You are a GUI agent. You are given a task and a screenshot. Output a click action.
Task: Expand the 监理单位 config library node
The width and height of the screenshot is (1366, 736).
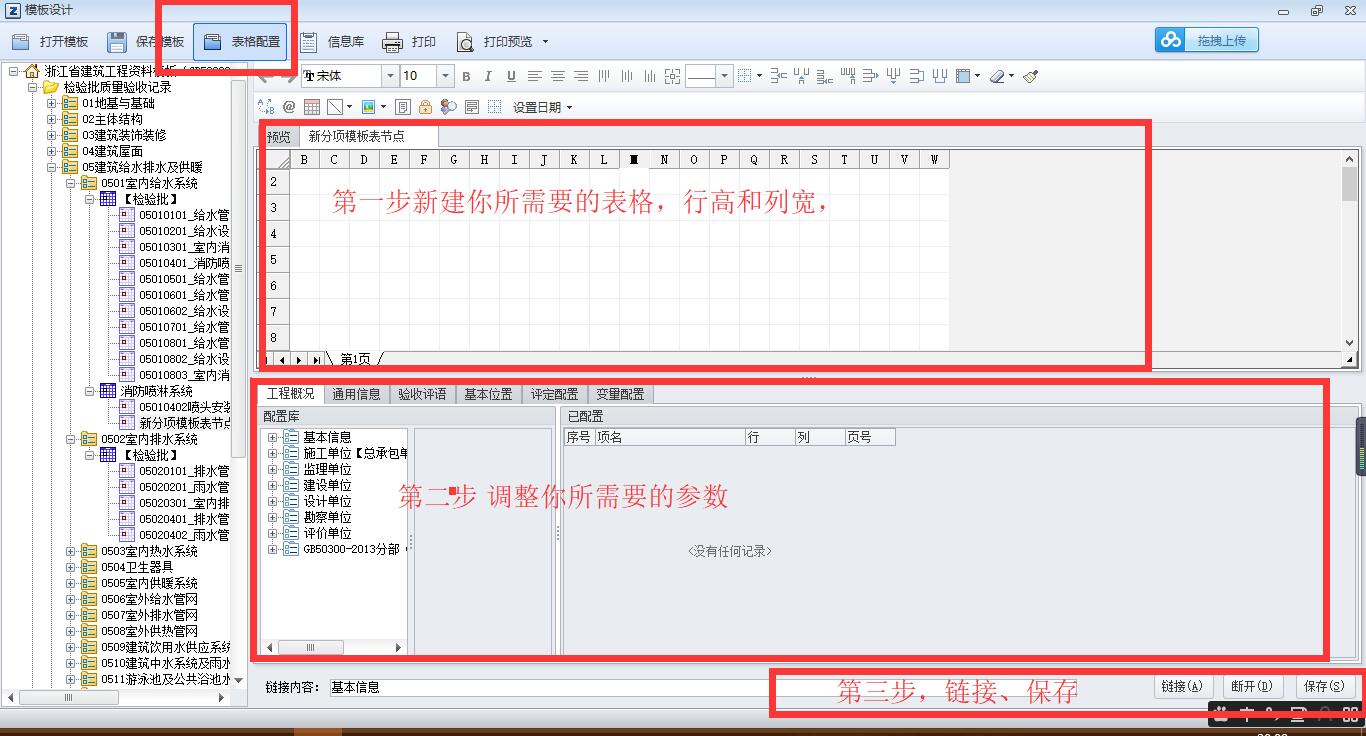(273, 469)
